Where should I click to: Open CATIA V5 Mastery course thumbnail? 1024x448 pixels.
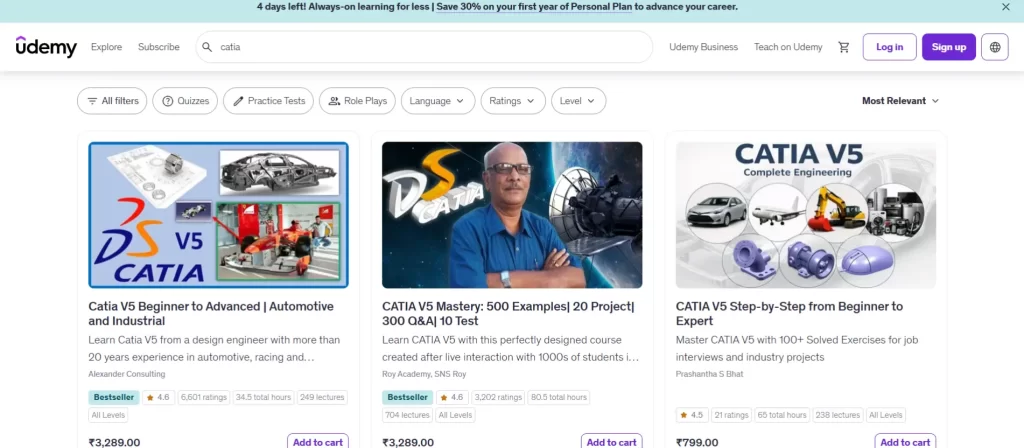tap(512, 215)
